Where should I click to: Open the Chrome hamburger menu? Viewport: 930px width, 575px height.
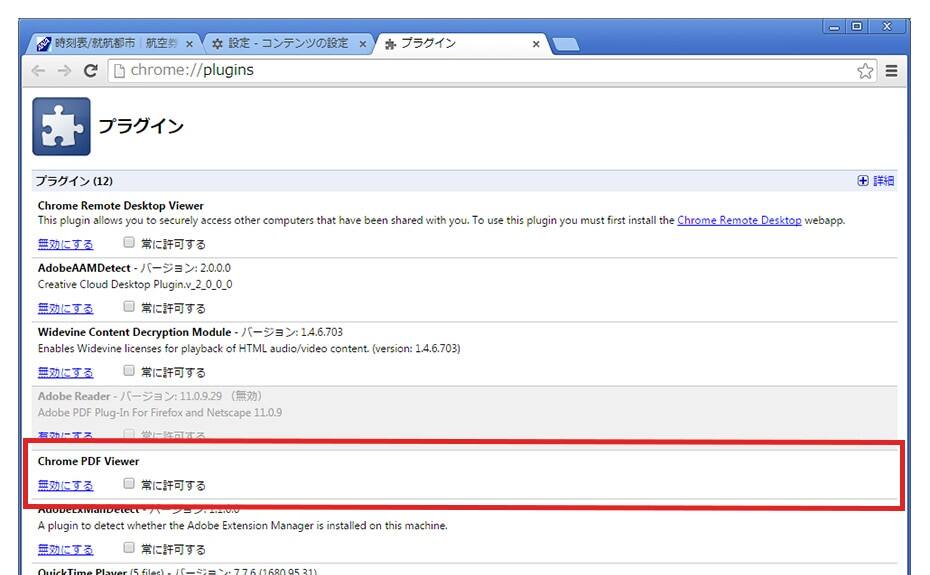click(891, 71)
